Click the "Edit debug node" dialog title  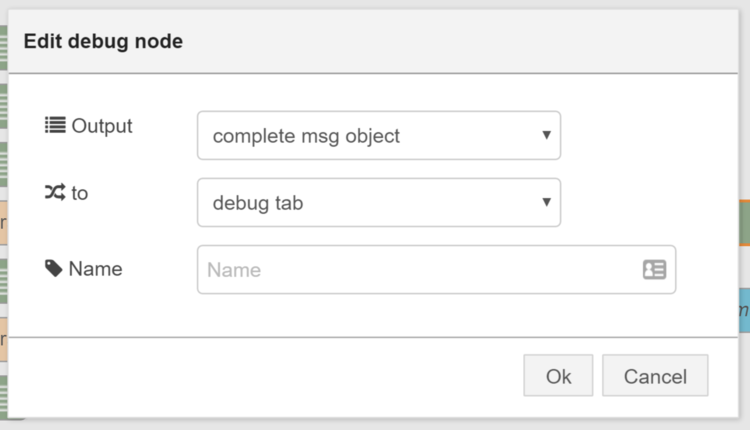point(103,41)
